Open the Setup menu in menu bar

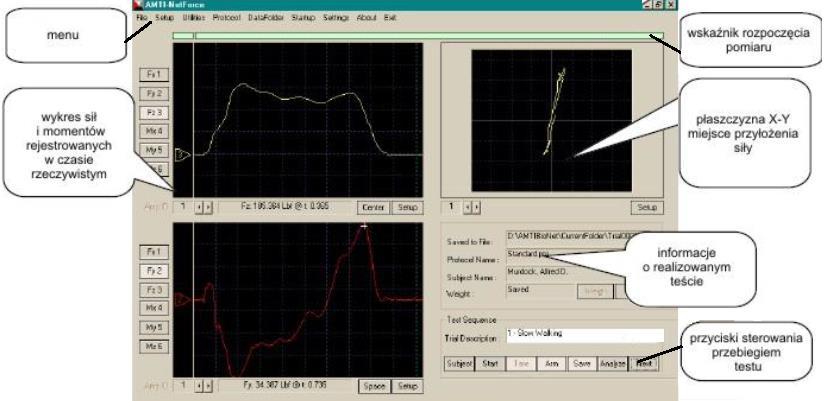pyautogui.click(x=164, y=17)
